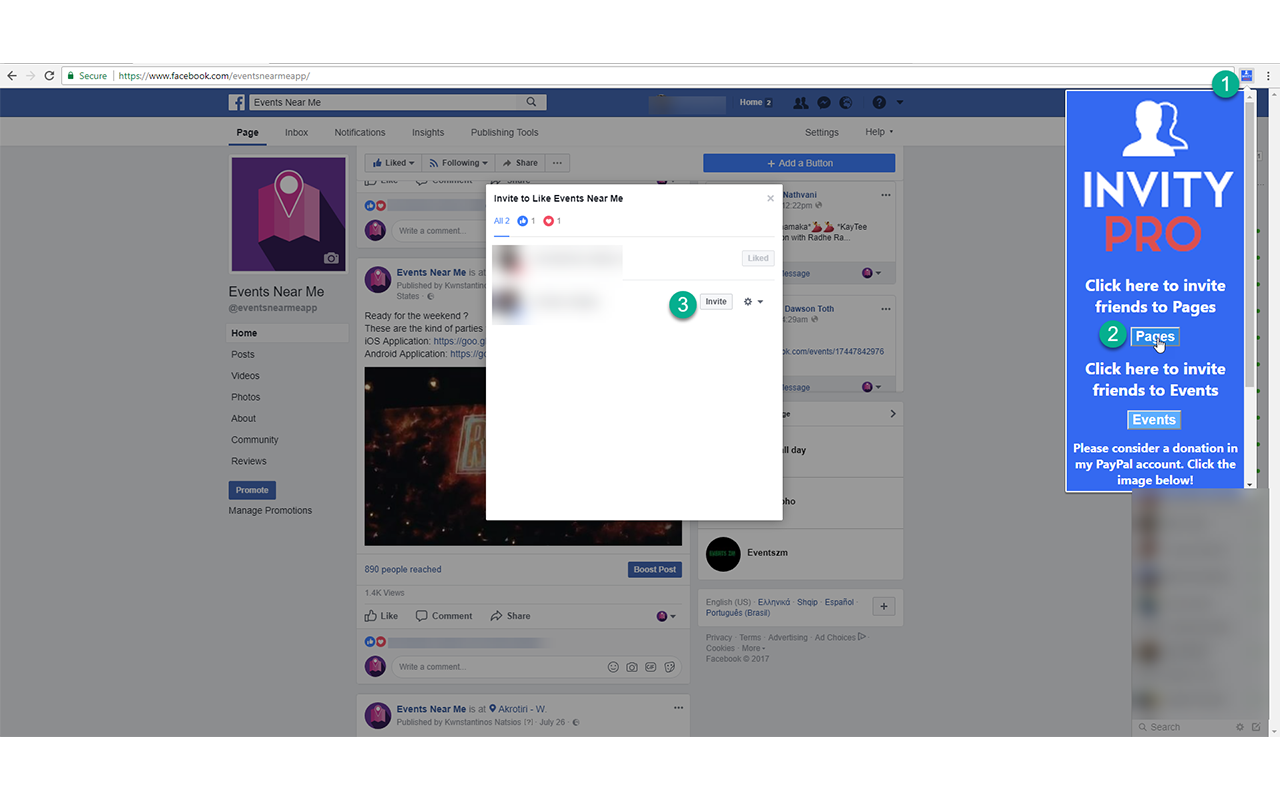The width and height of the screenshot is (1280, 800).
Task: Invite the friend via the Invite button
Action: (716, 301)
